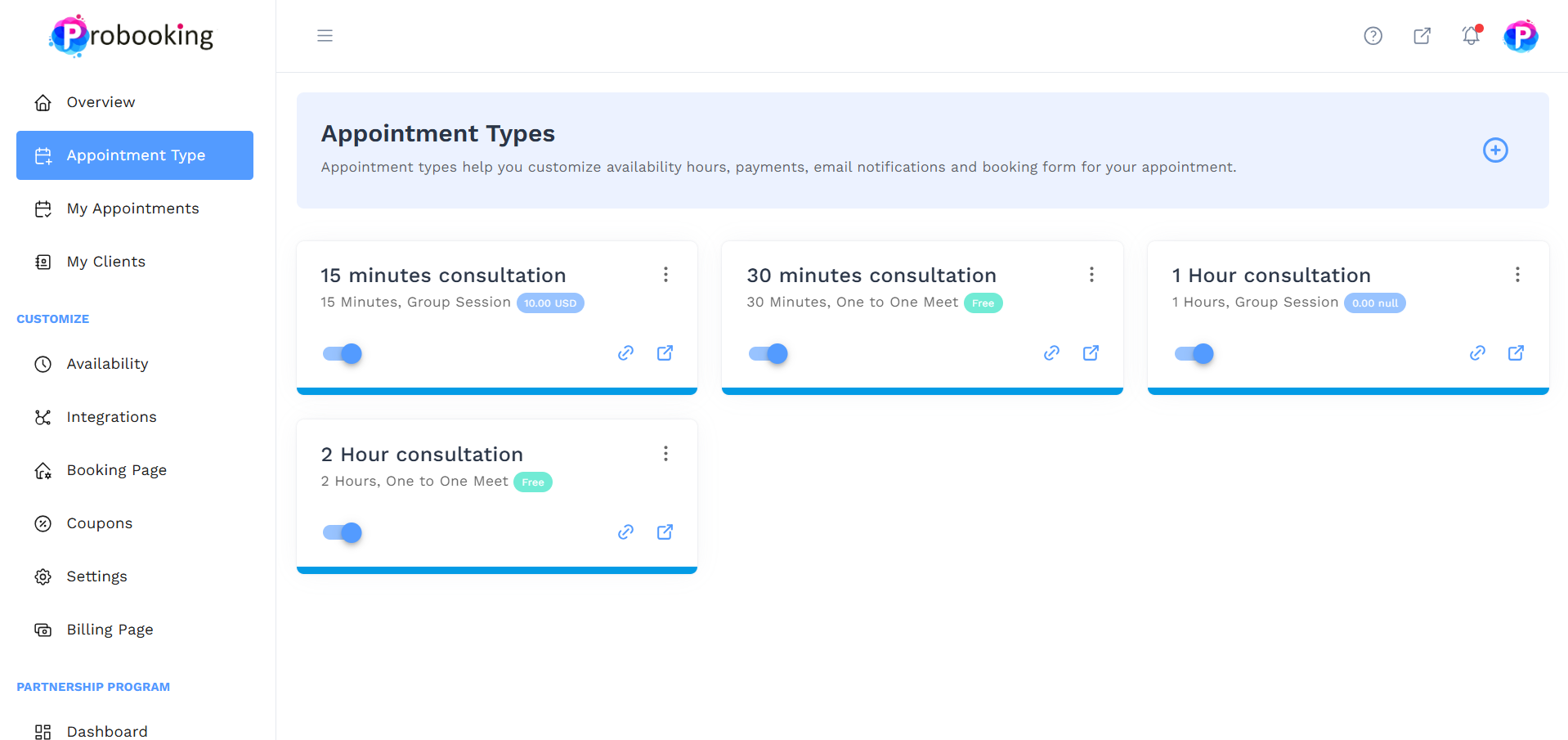Click the notification bell icon
Image resolution: width=1568 pixels, height=740 pixels.
click(x=1471, y=36)
